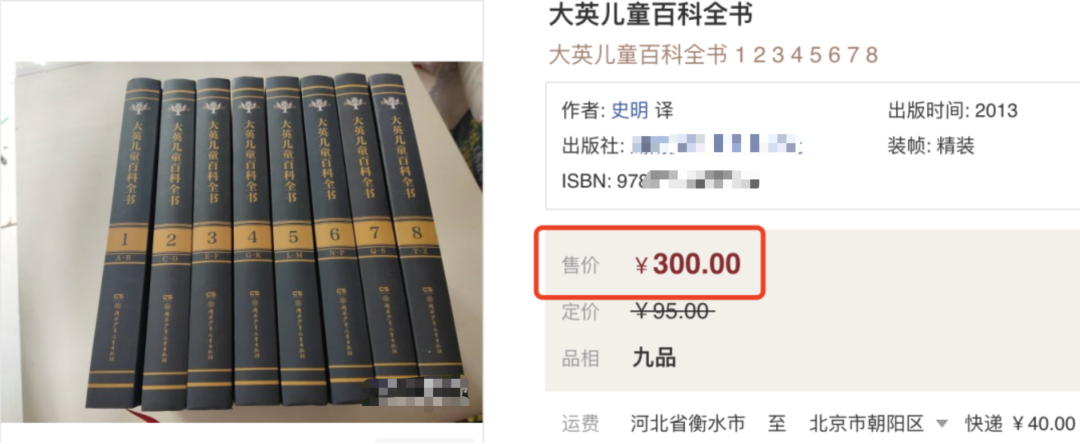Click the 大英儿童百科全书 main title heading
Viewport: 1080px width, 444px height.
(650, 16)
